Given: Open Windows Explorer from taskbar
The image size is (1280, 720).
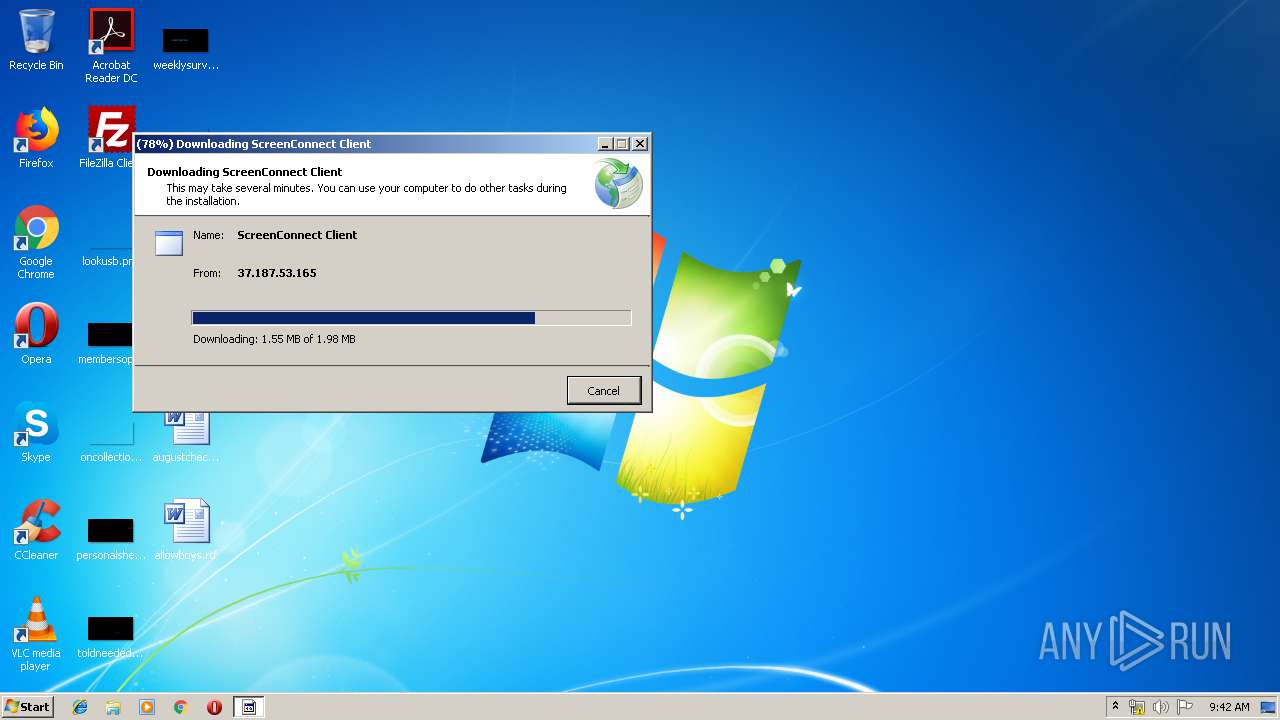Looking at the screenshot, I should point(113,707).
